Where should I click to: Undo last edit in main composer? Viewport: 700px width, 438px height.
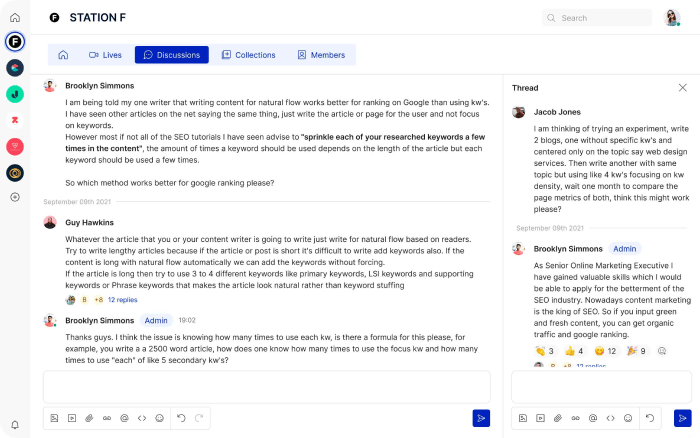click(x=181, y=418)
